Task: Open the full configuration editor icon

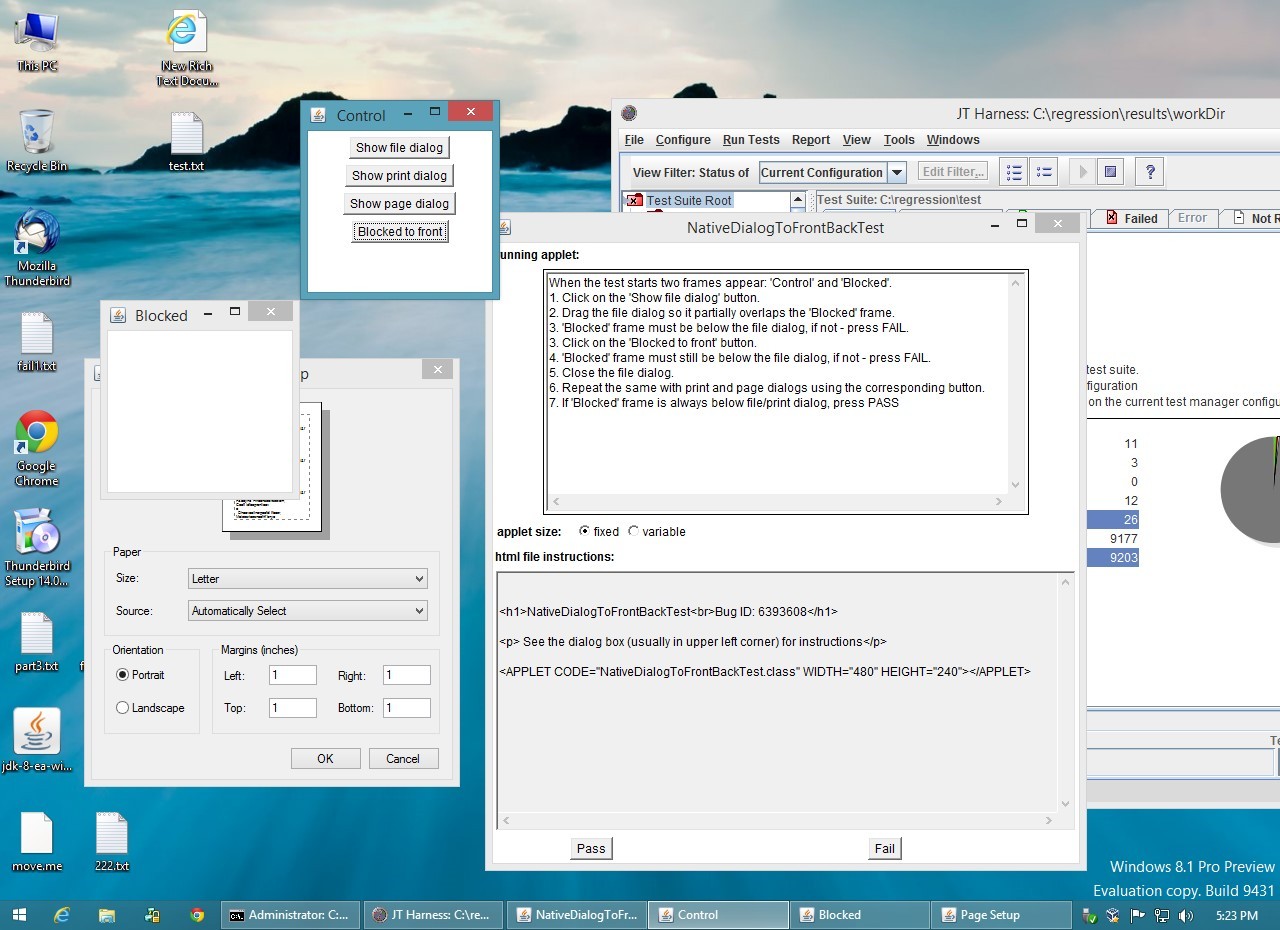Action: (x=1013, y=172)
